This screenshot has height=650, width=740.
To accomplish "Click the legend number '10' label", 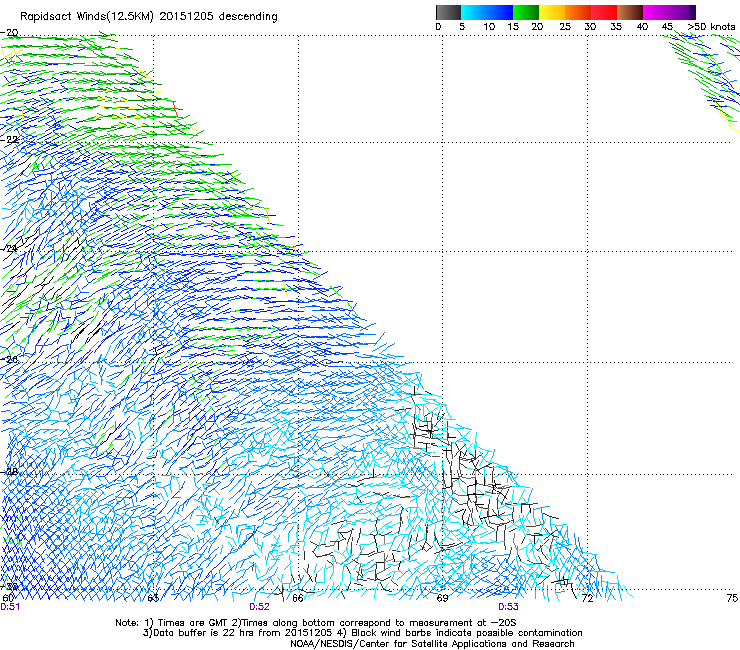I will coord(489,27).
